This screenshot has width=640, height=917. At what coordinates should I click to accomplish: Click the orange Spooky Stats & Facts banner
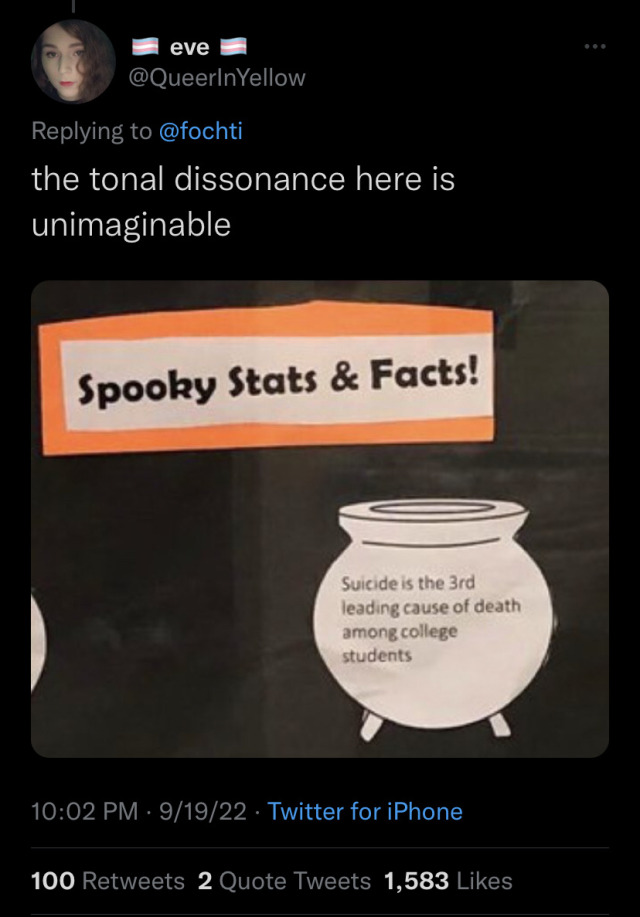coord(267,378)
